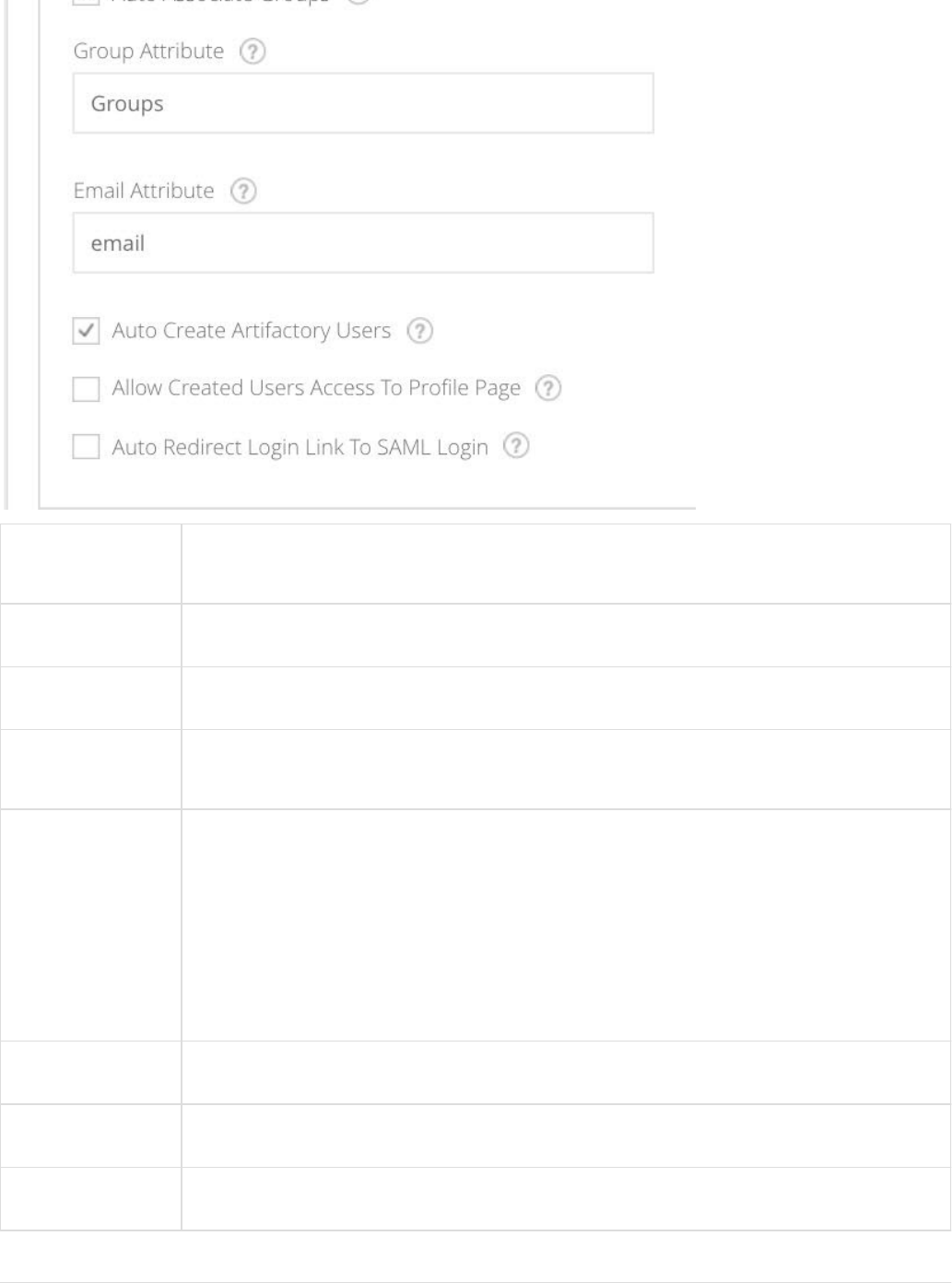Select the first empty row of the table
The image size is (952, 1283).
(x=476, y=564)
